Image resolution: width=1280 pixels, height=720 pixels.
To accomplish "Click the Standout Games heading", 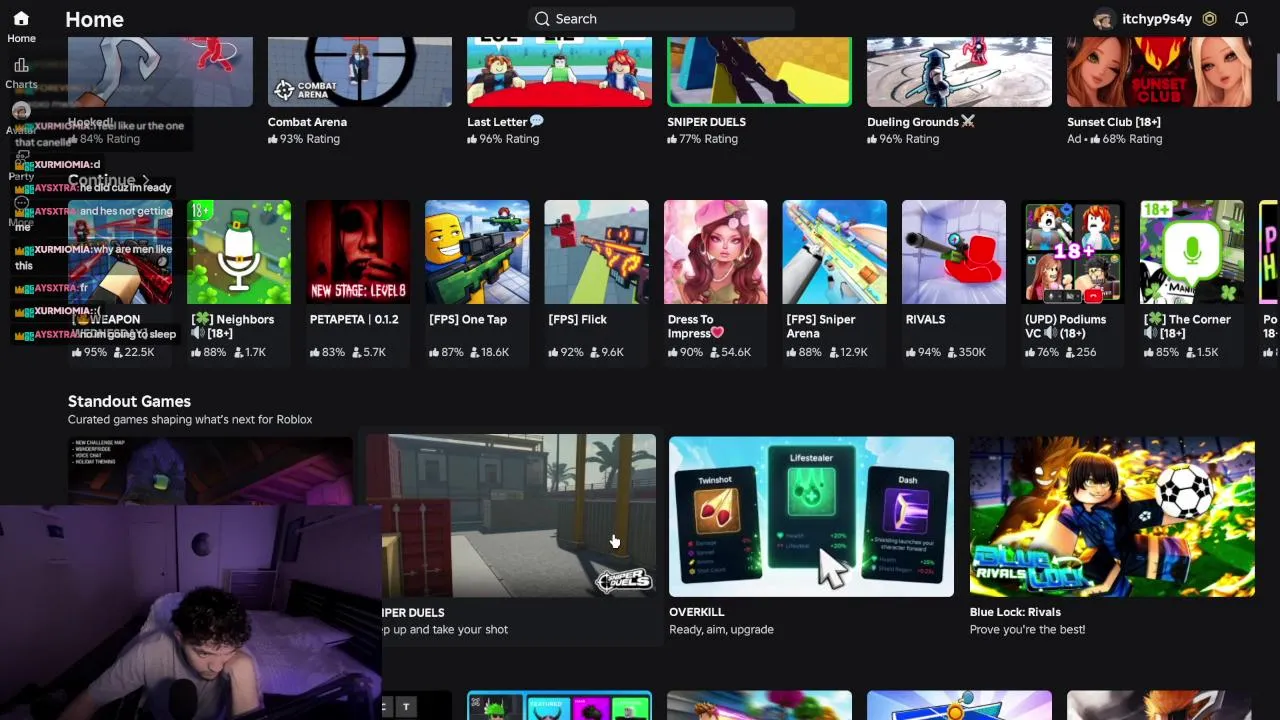I will tap(129, 401).
